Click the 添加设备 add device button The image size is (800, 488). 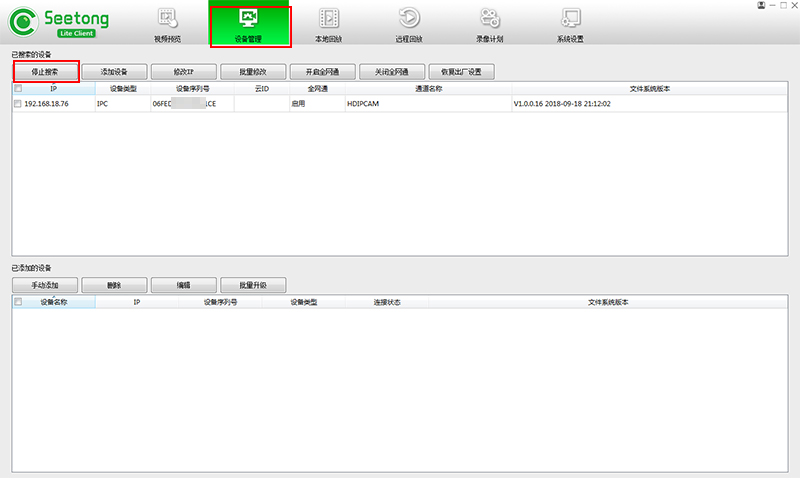116,72
